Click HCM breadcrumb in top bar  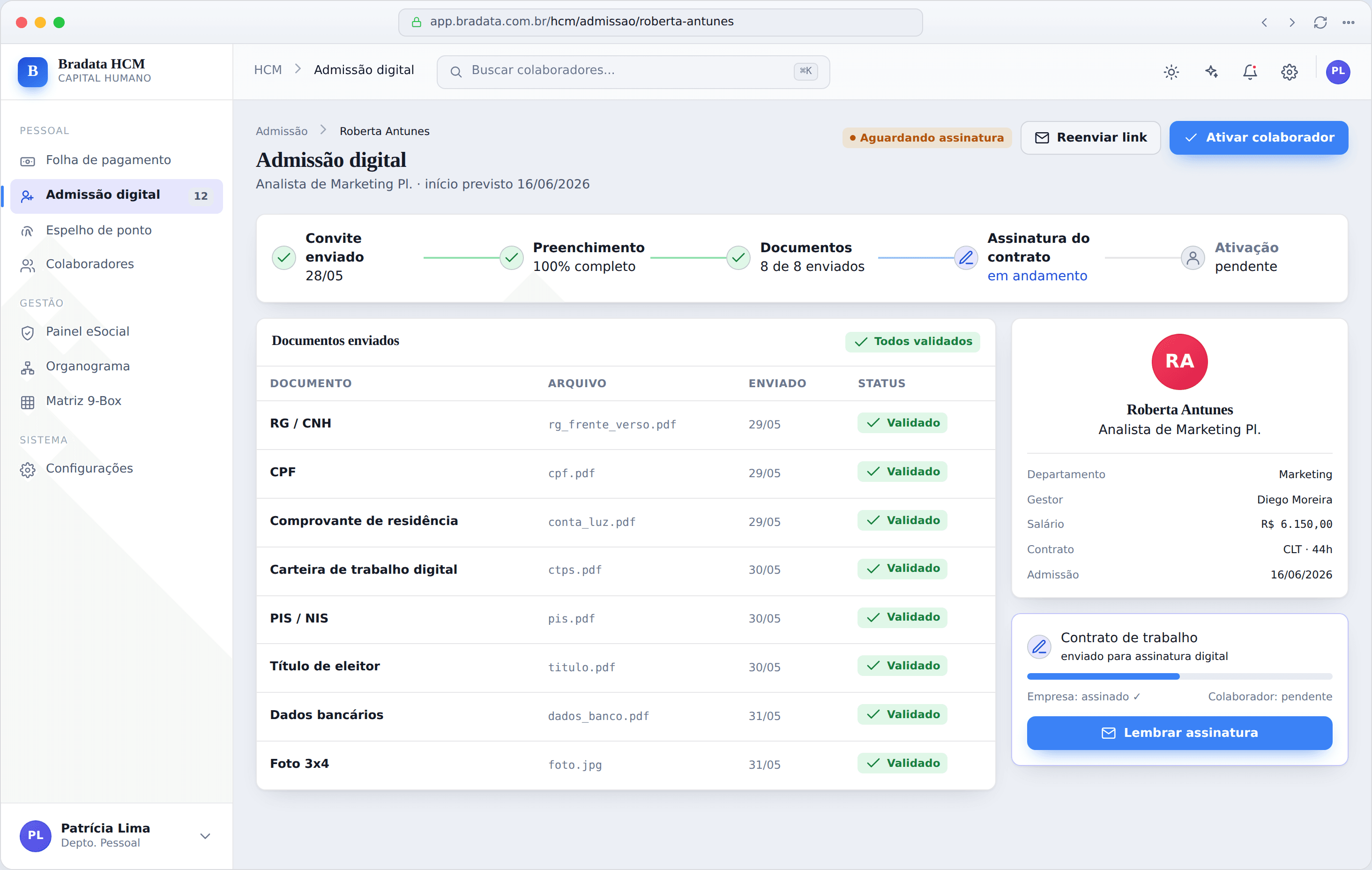pyautogui.click(x=268, y=70)
